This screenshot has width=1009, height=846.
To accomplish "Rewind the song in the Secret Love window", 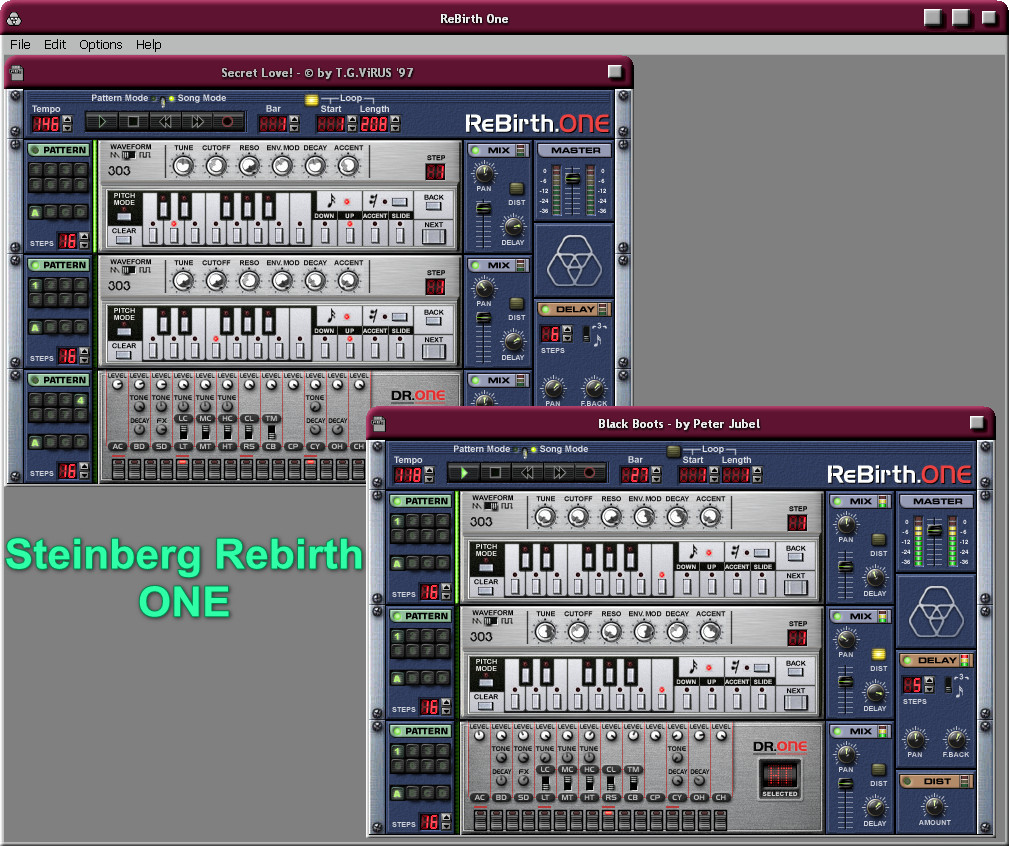I will (x=165, y=122).
